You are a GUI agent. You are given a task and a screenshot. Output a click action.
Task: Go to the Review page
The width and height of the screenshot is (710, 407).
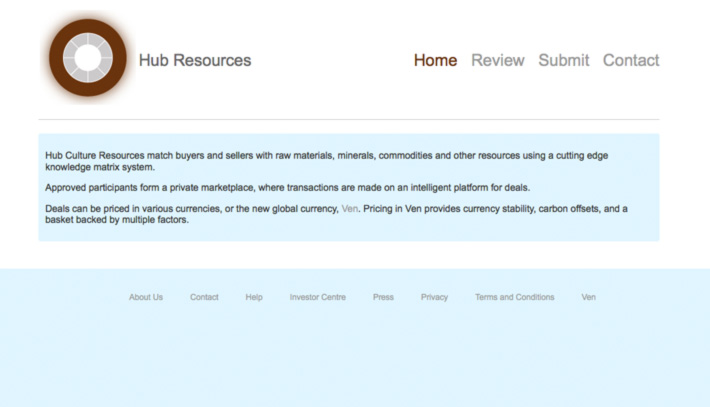pos(497,60)
